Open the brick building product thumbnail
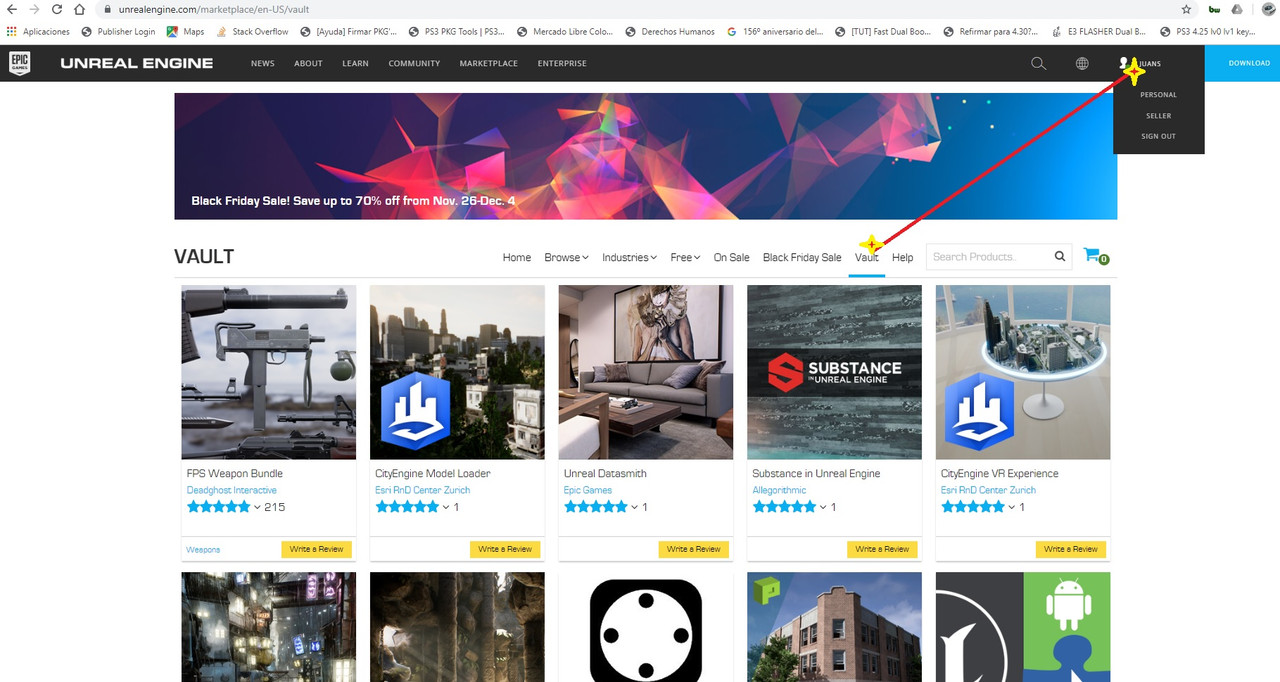 click(x=834, y=627)
